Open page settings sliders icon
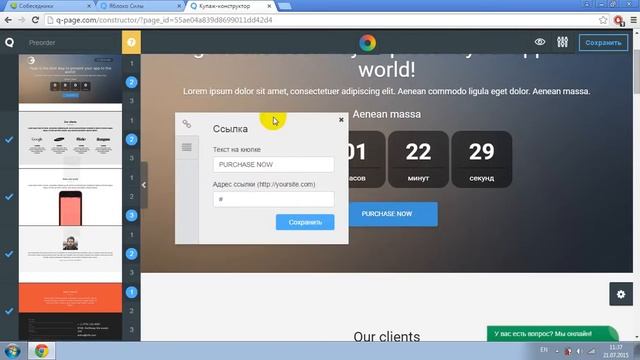This screenshot has height=360, width=640. point(562,42)
